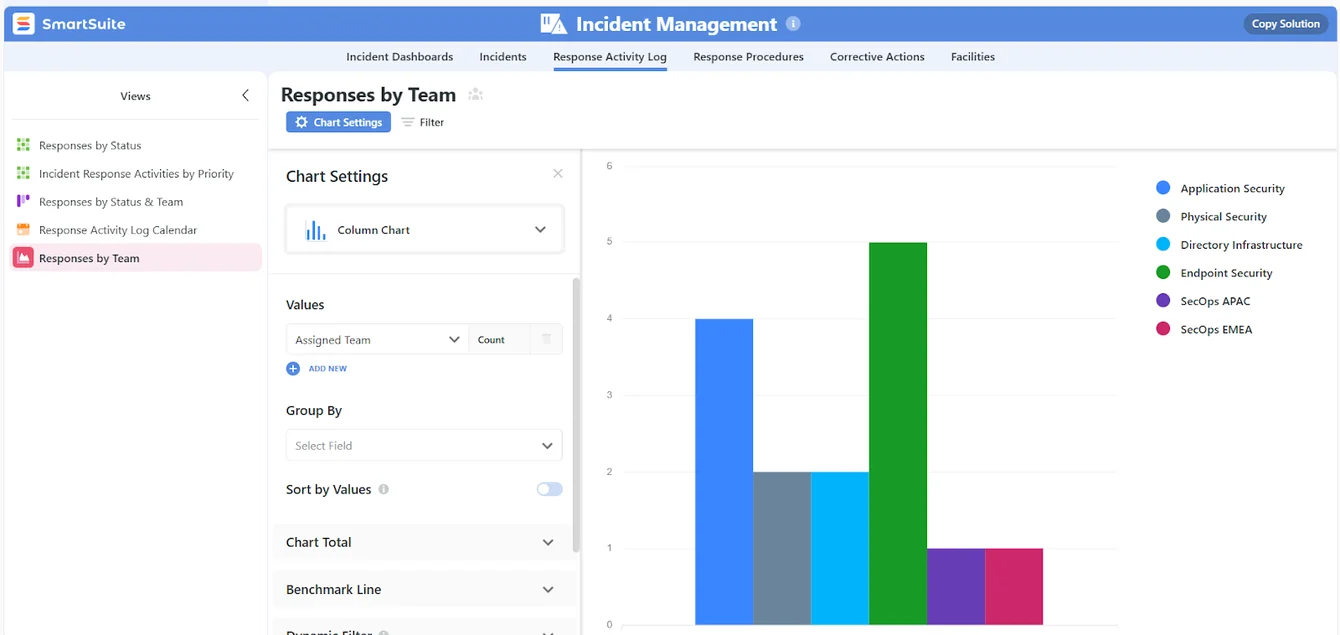Click the Endpoint Security legend color dot
The image size is (1340, 635).
[1163, 272]
